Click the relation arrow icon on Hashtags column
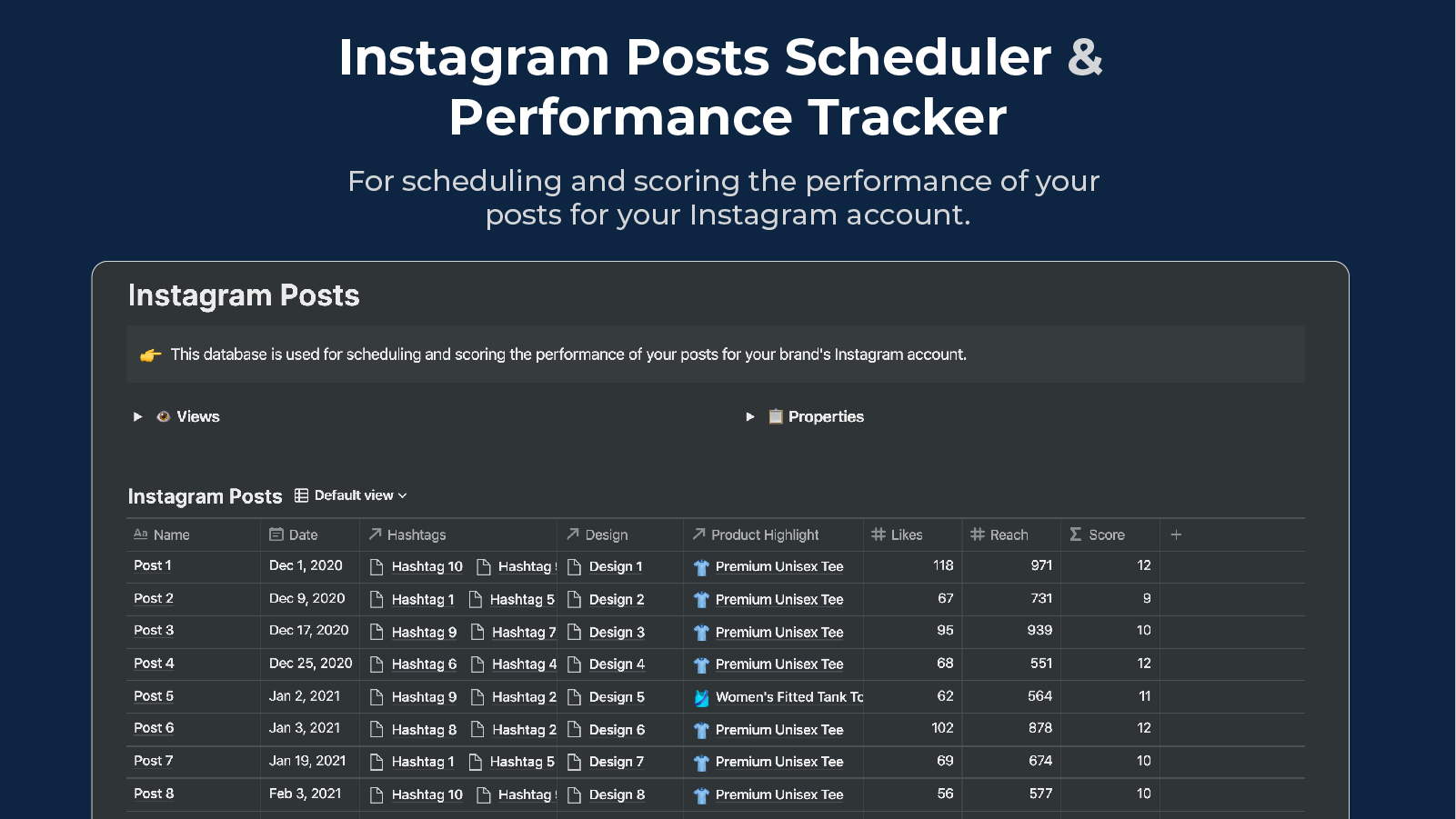 coord(375,534)
